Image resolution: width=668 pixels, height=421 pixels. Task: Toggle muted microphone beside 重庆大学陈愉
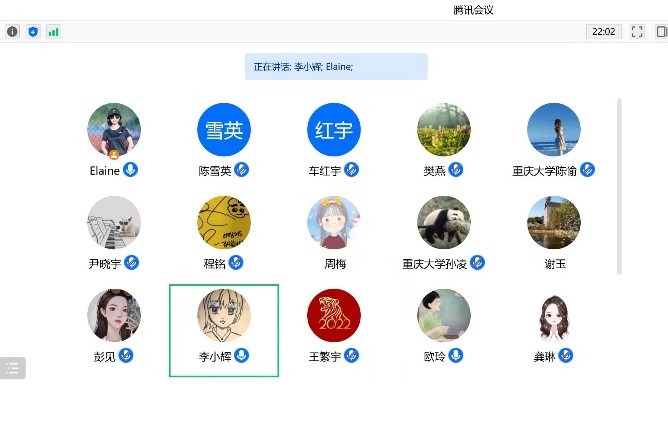(x=587, y=170)
